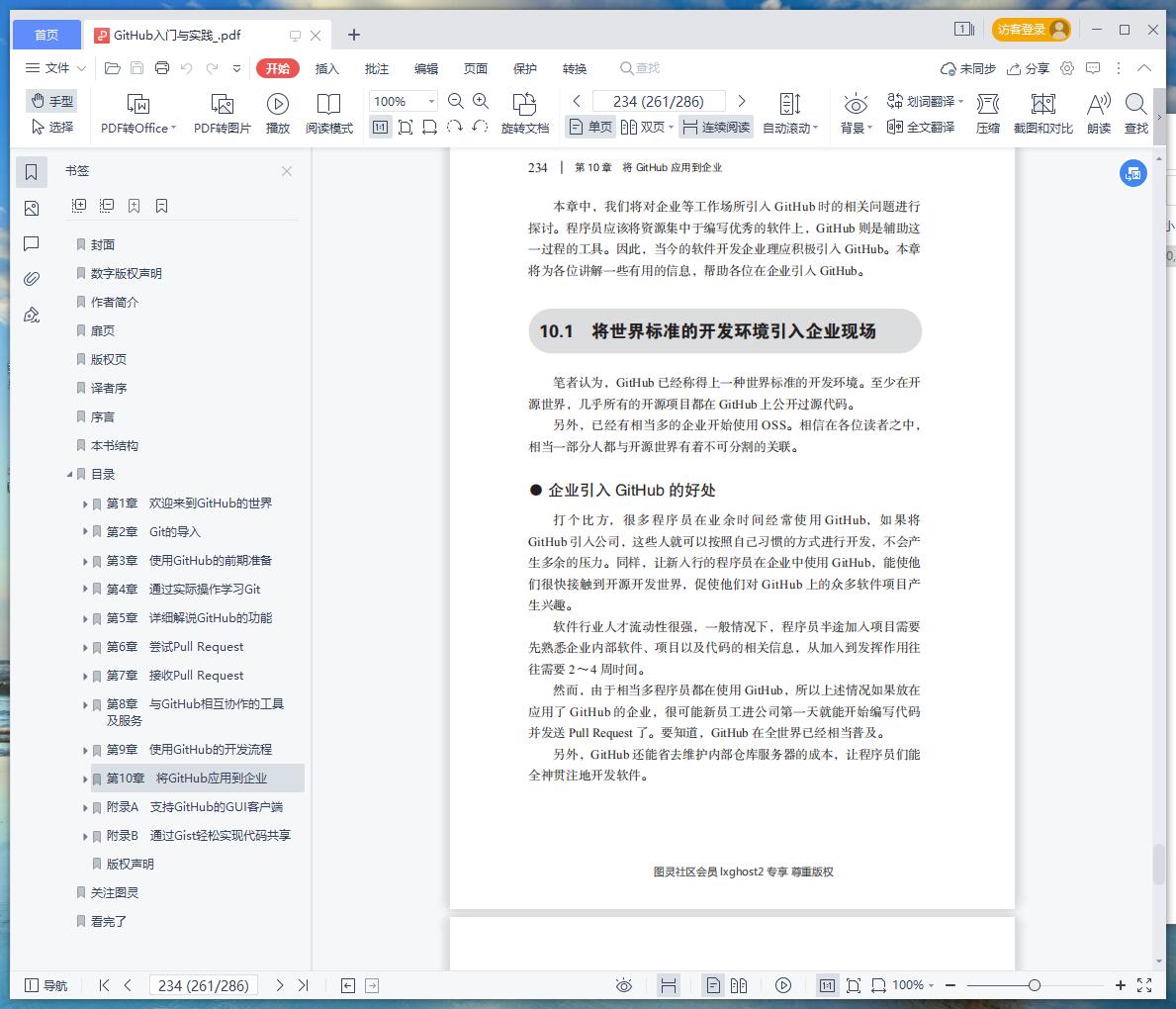Open the 100% zoom dropdown
1176x1009 pixels.
click(431, 101)
